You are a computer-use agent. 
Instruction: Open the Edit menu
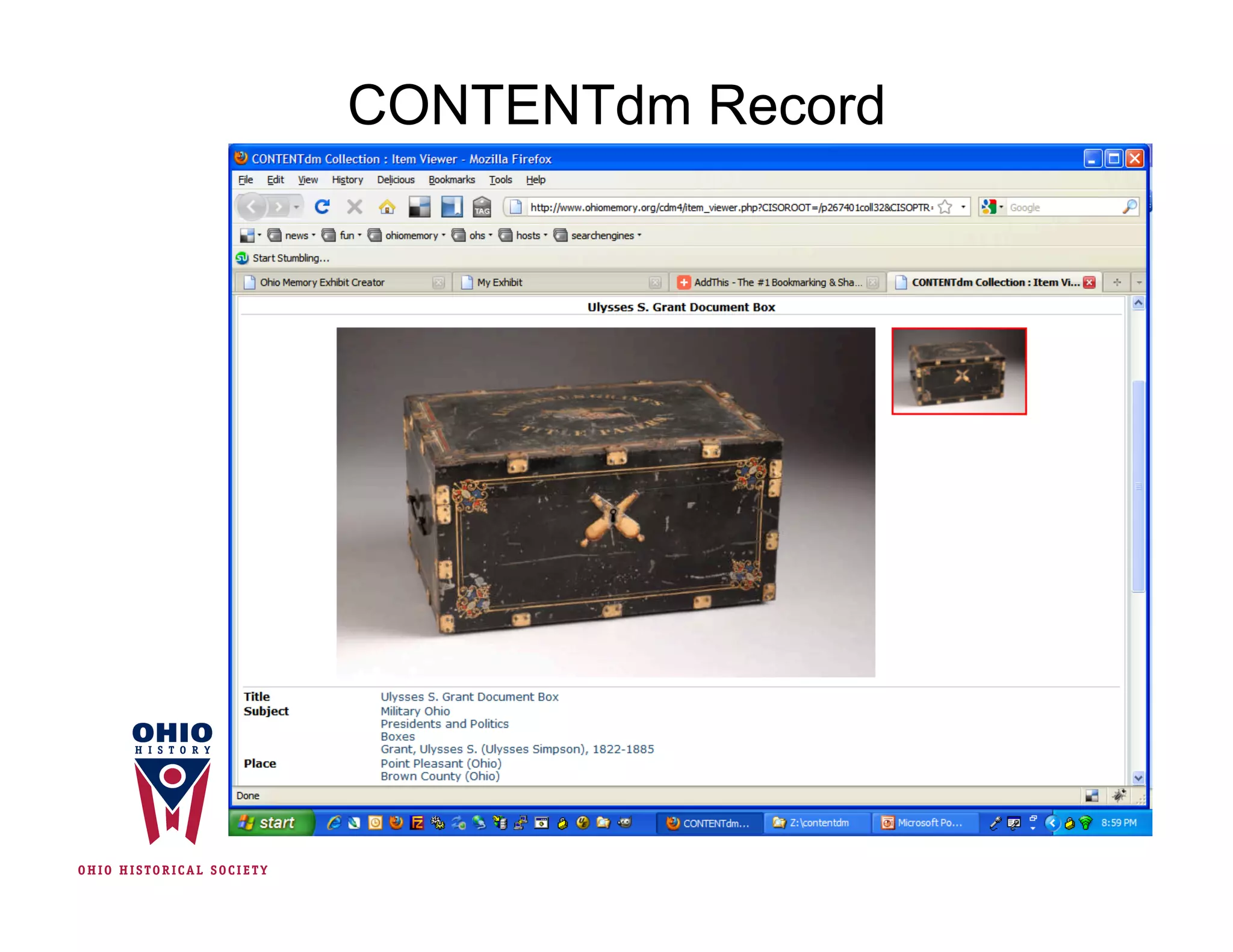(275, 179)
